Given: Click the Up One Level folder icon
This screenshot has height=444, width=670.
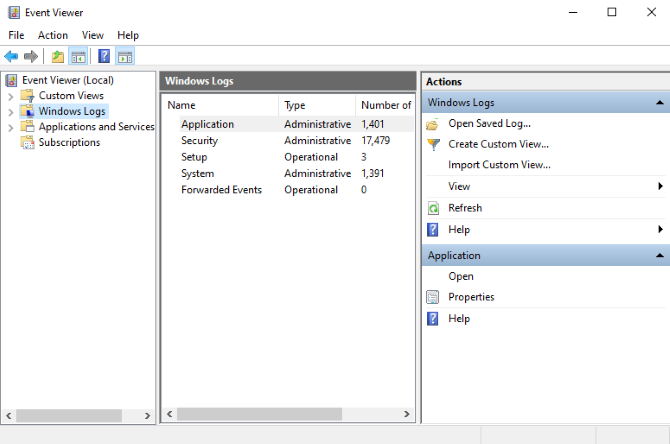Looking at the screenshot, I should (x=58, y=56).
